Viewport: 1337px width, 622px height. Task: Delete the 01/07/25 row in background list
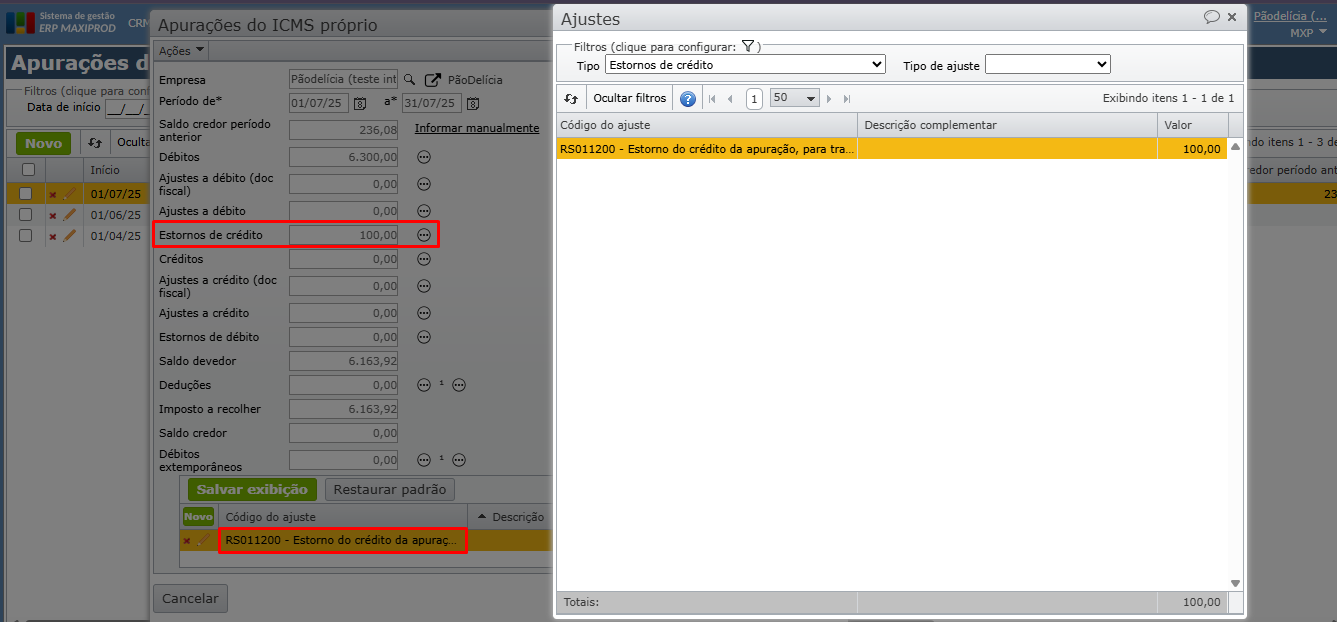coord(53,194)
